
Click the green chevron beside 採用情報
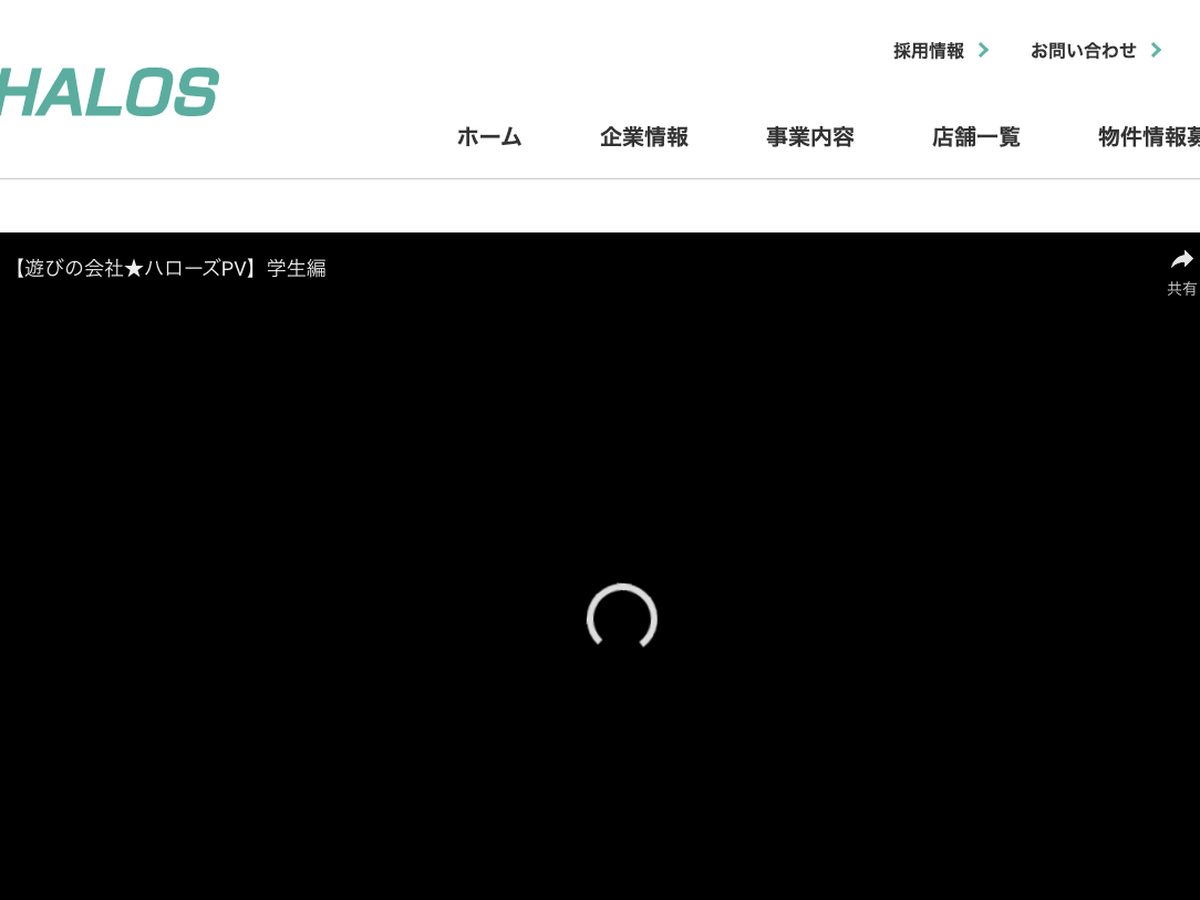pyautogui.click(x=983, y=50)
